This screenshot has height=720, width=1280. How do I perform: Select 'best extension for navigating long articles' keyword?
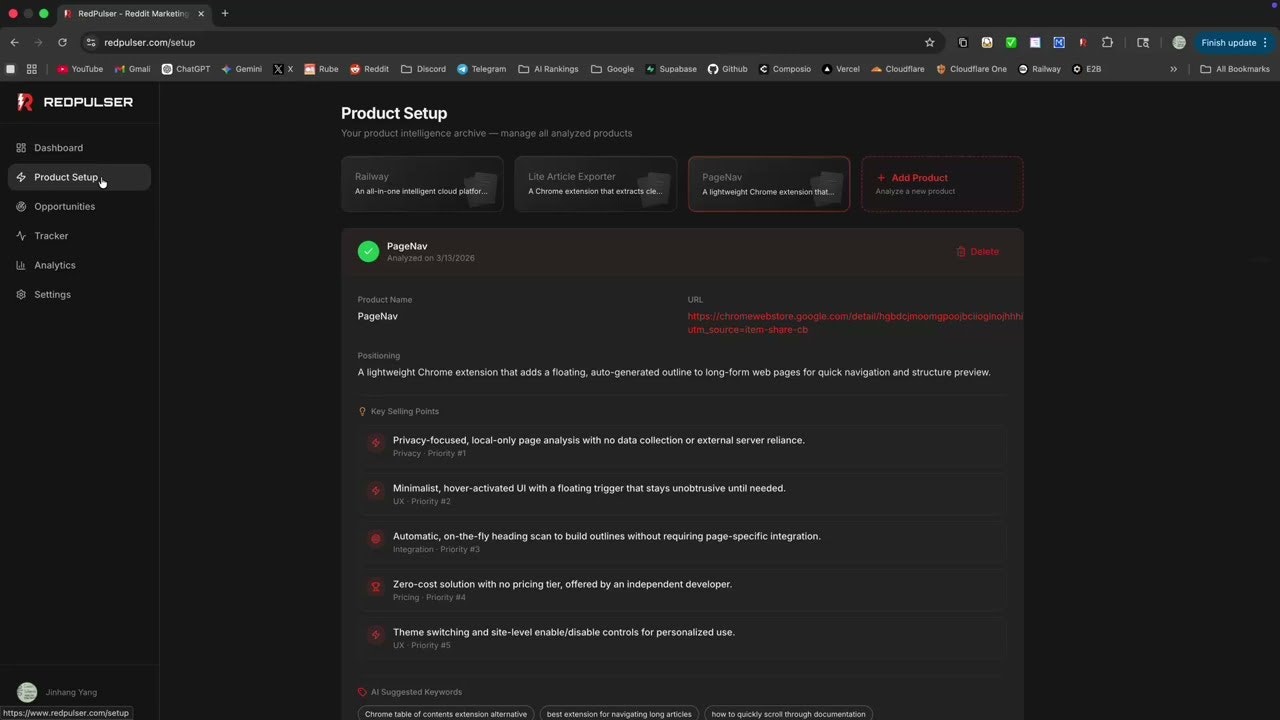pos(619,714)
